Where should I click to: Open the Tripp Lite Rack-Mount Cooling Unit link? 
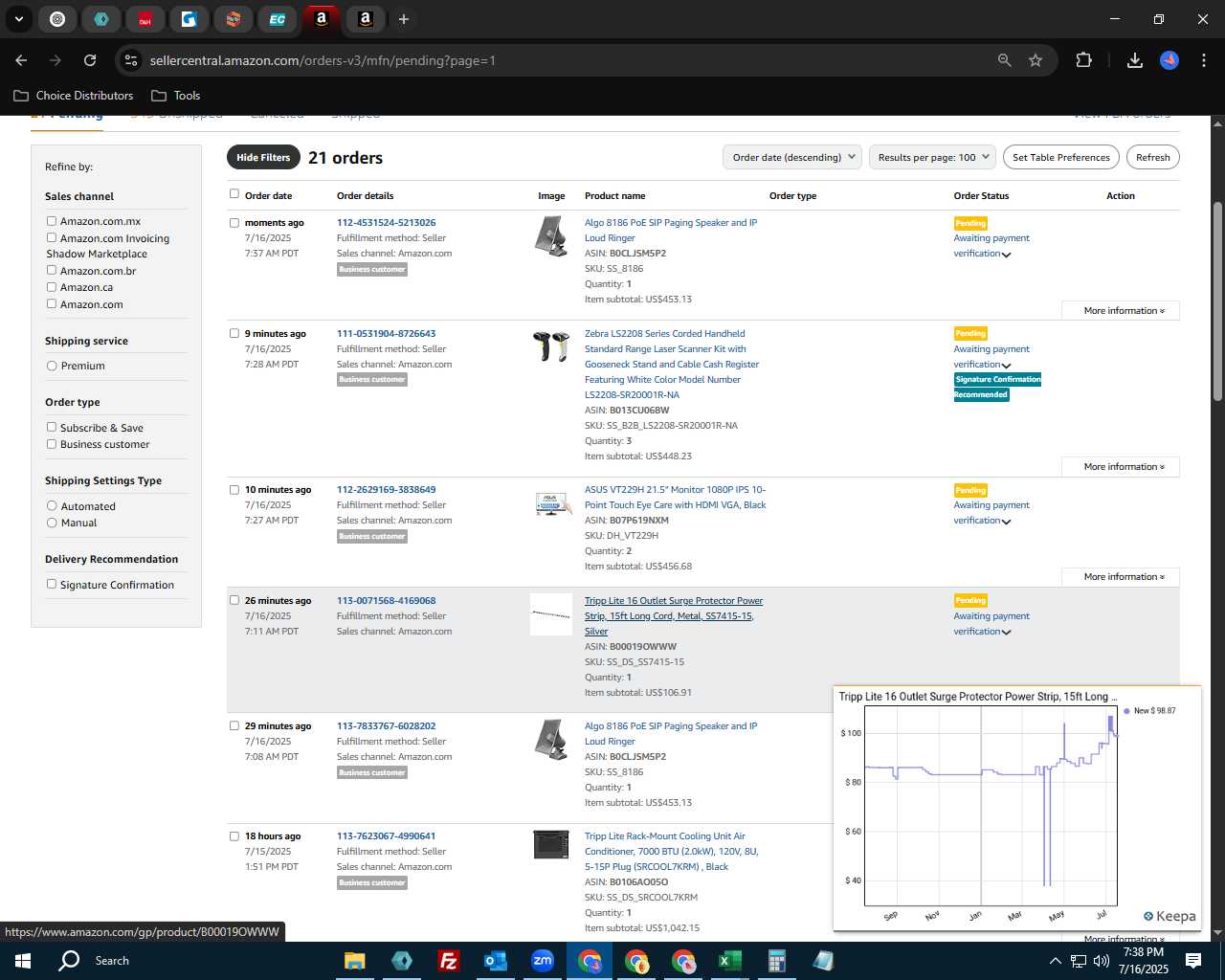coord(672,852)
